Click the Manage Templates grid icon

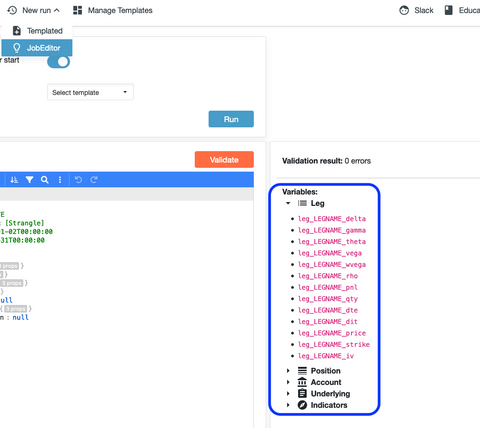pyautogui.click(x=78, y=11)
